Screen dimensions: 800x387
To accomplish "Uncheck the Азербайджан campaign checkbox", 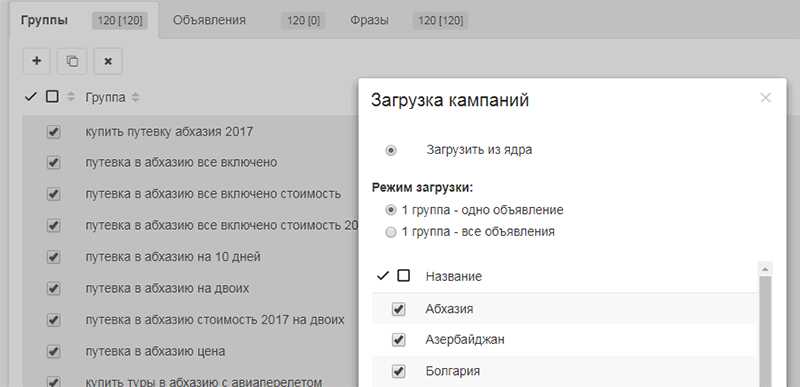I will click(398, 340).
